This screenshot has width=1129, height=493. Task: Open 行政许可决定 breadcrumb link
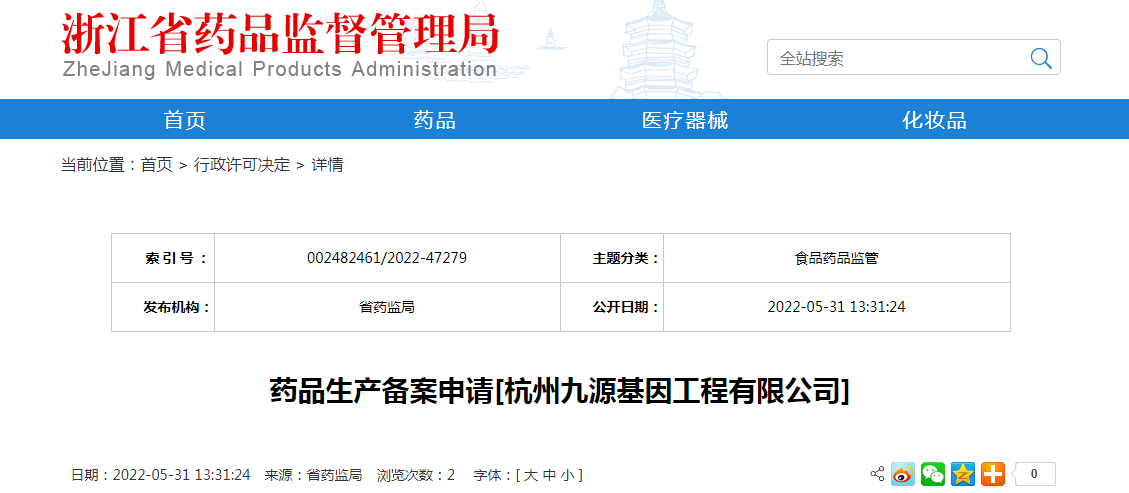click(x=242, y=165)
